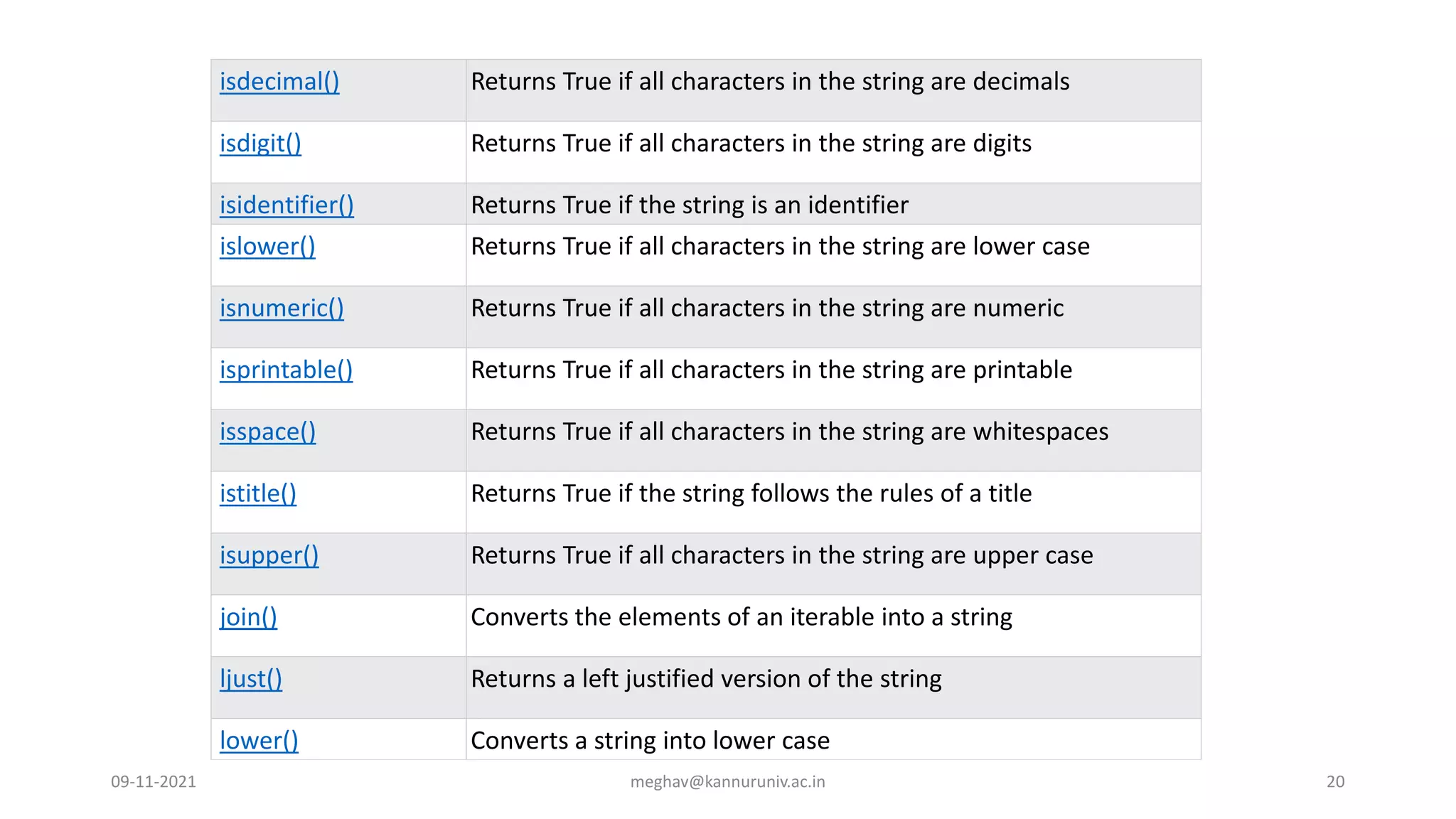Open the isupper() hyperlink
This screenshot has width=1456, height=819.
tap(269, 557)
